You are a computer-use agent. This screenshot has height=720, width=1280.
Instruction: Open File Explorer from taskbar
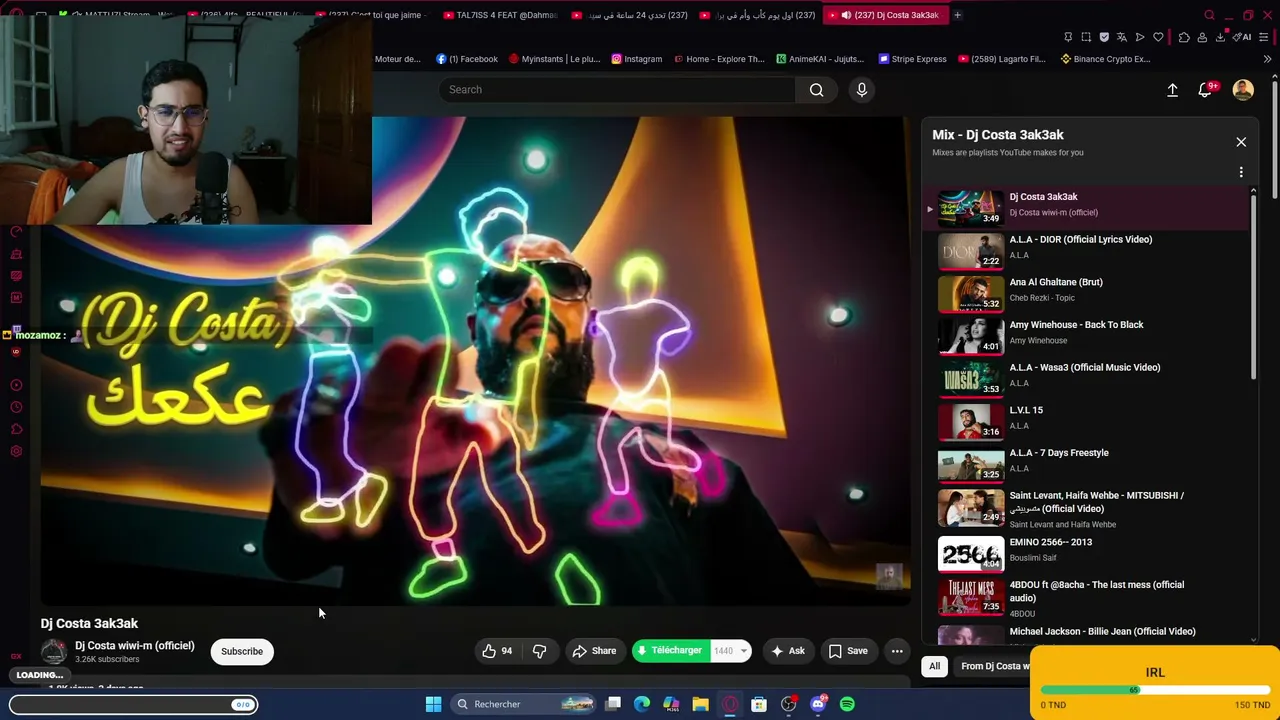700,704
